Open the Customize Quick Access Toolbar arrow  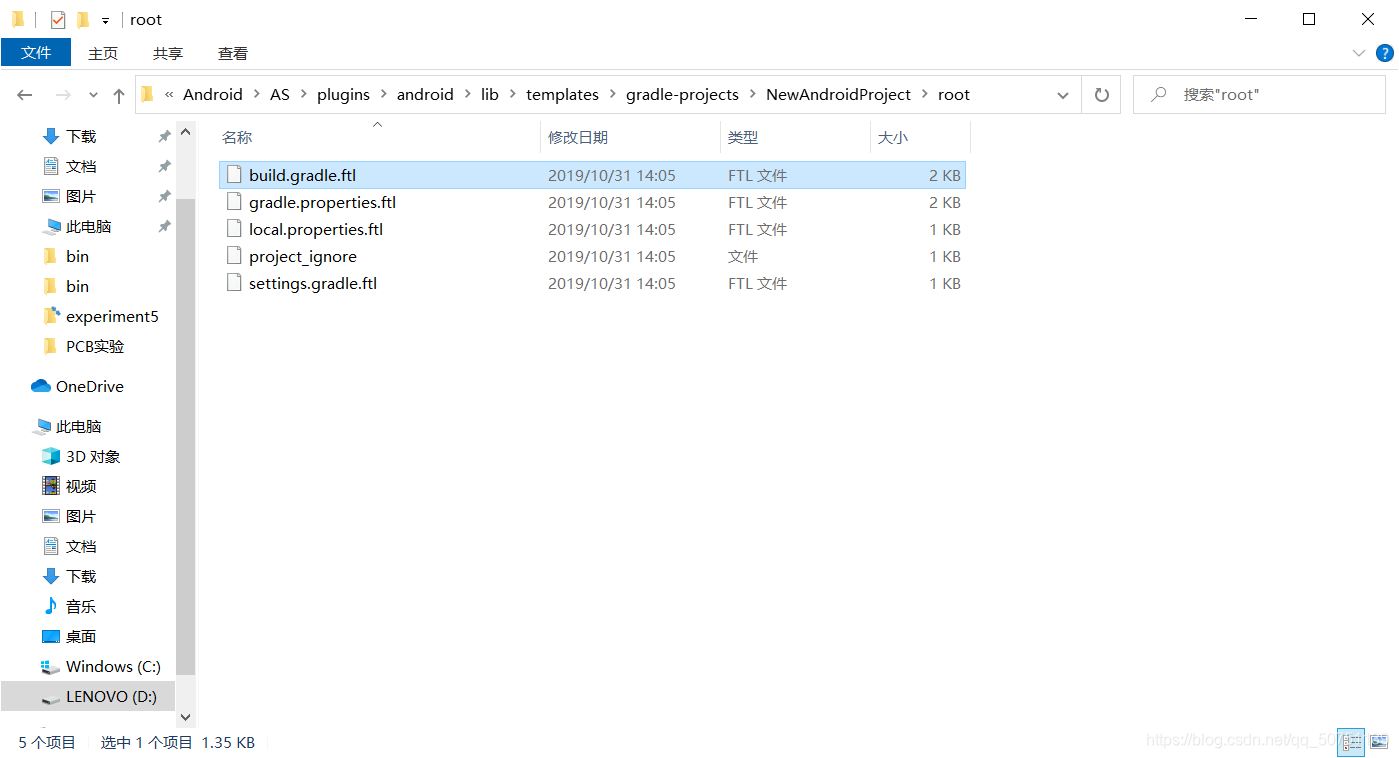tap(105, 20)
